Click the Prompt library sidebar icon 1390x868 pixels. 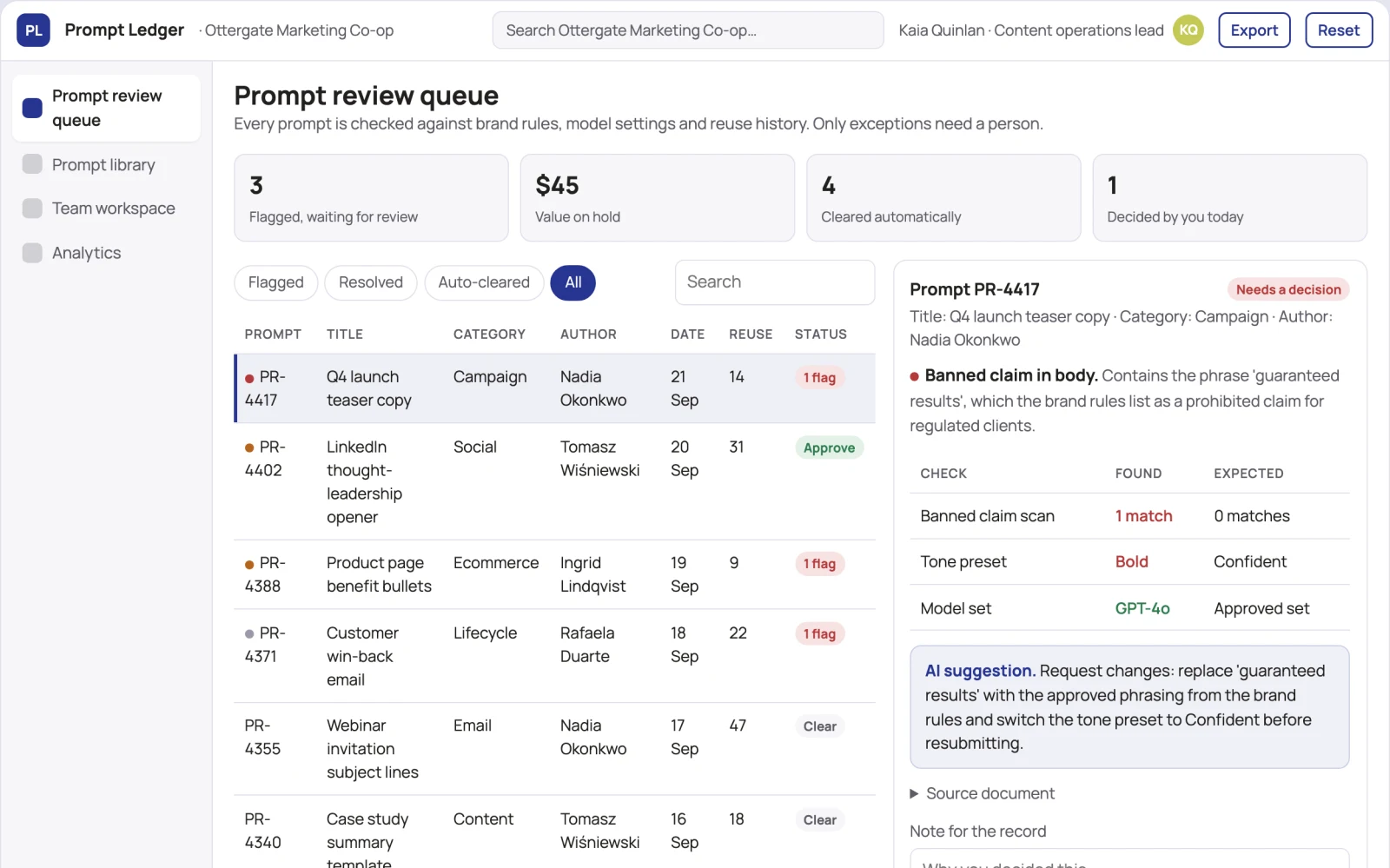pyautogui.click(x=32, y=164)
